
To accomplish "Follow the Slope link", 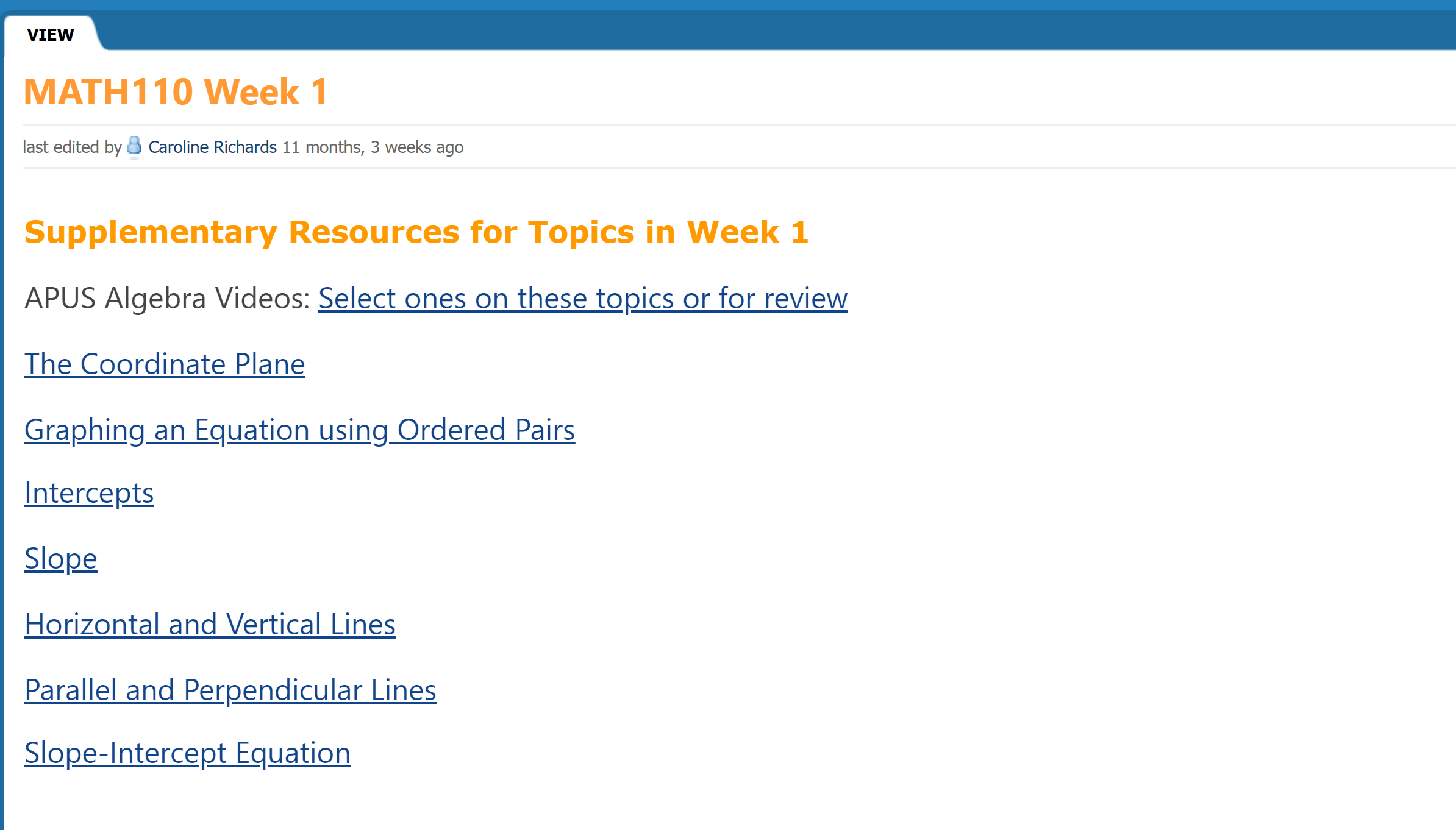I will click(61, 559).
